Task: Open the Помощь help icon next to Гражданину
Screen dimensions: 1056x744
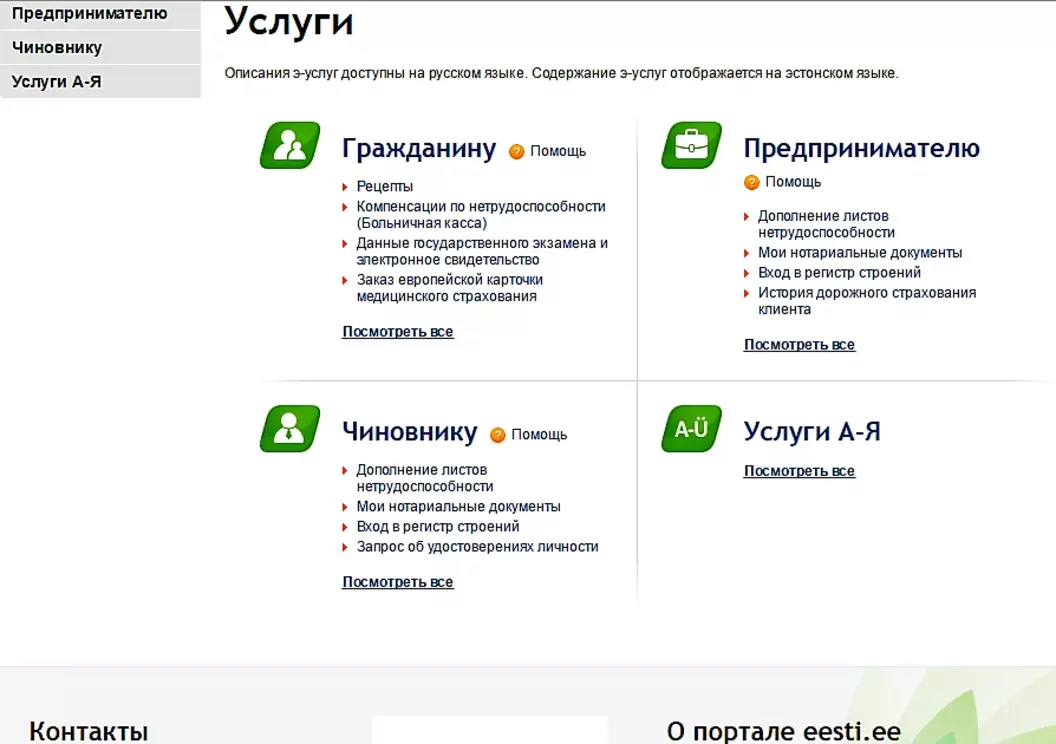Action: click(516, 152)
